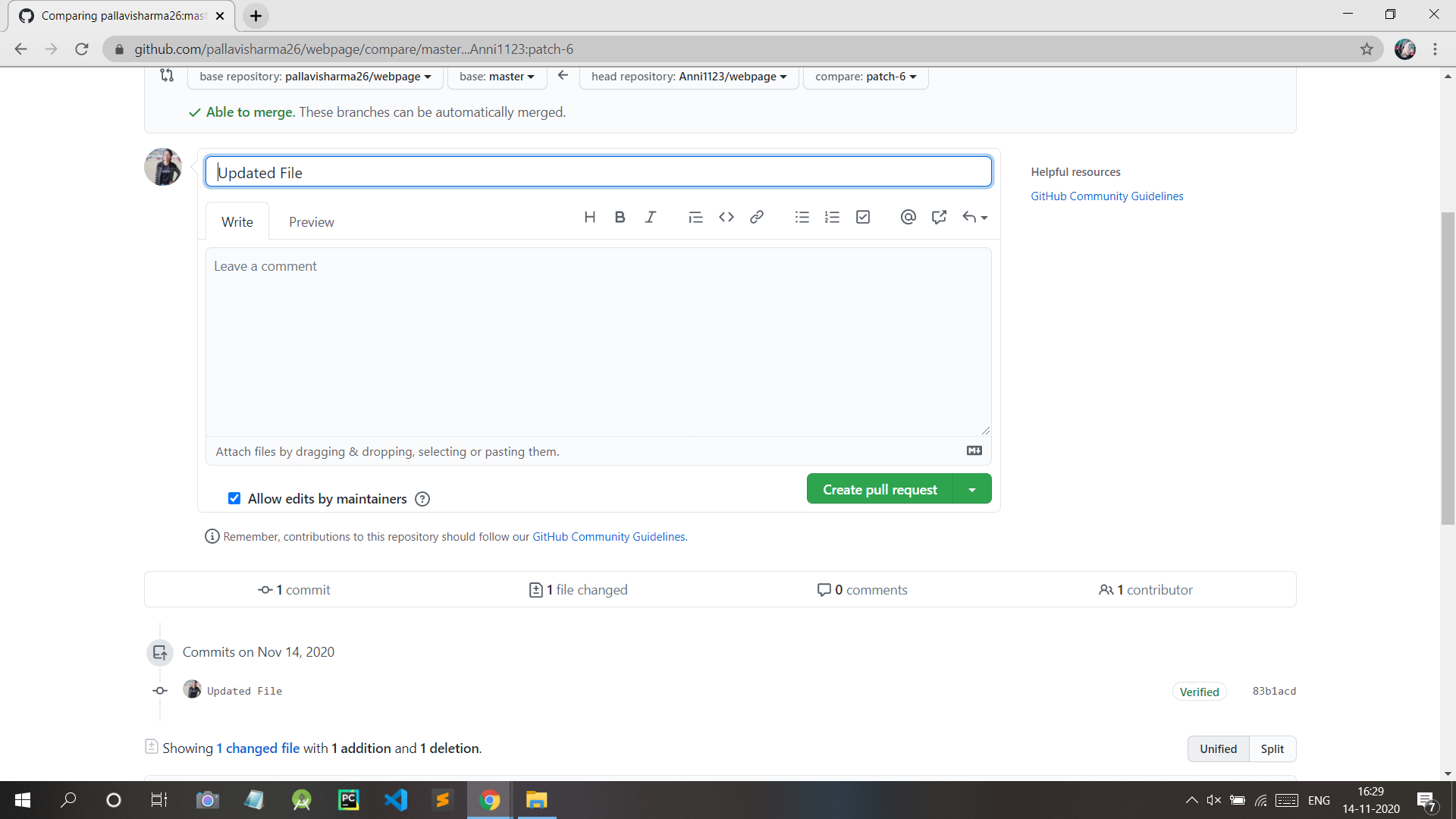Open the base: master branch dropdown
Image resolution: width=1456 pixels, height=819 pixels.
(x=497, y=77)
